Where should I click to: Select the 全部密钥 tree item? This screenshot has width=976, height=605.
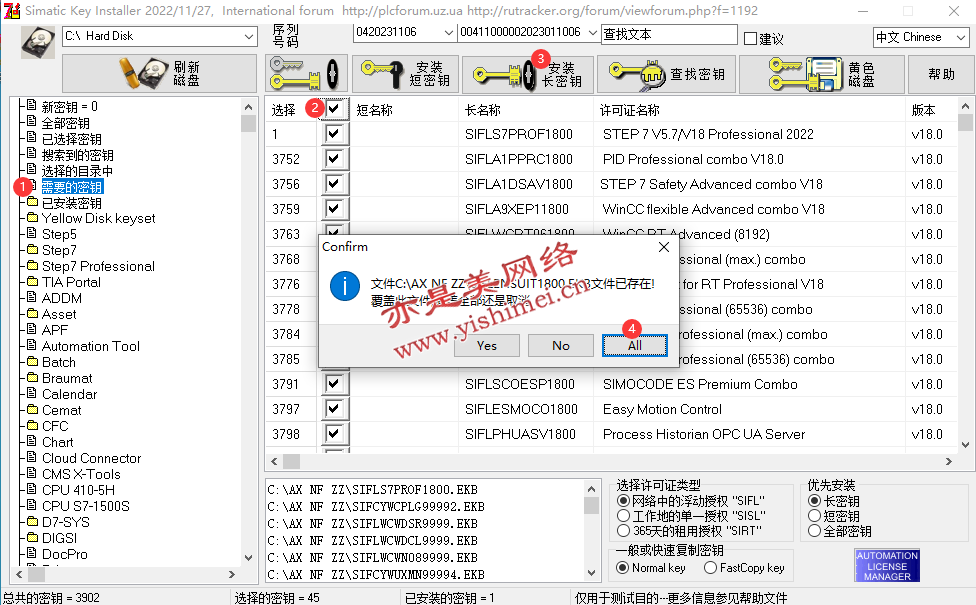pos(65,123)
